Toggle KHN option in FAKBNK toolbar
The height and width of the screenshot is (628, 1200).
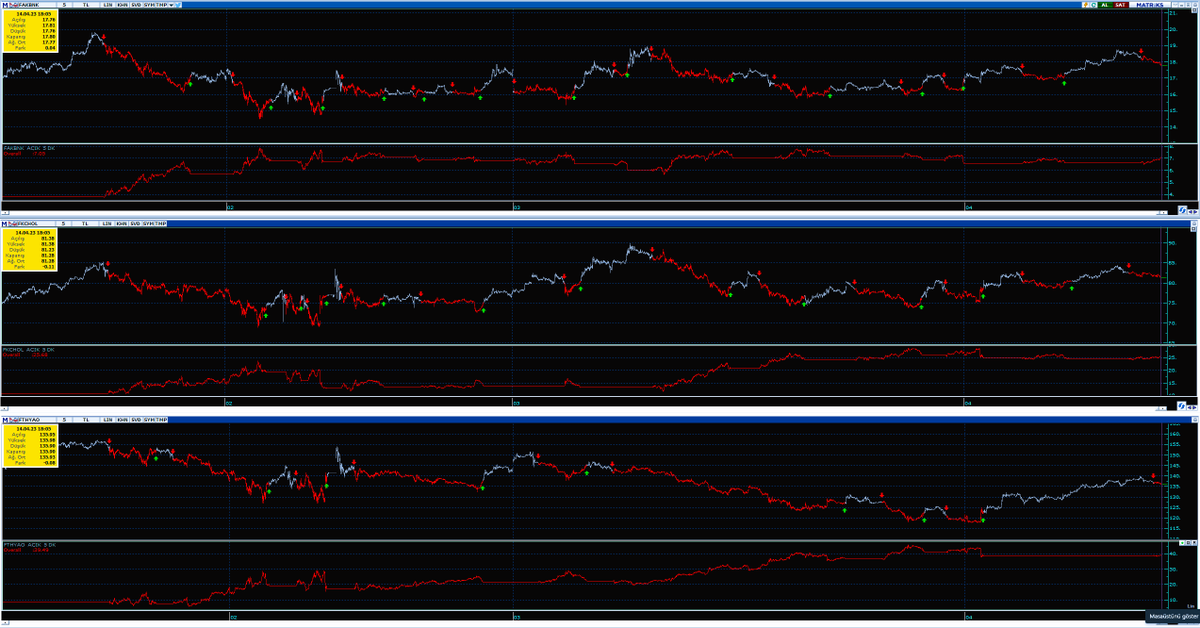[122, 5]
